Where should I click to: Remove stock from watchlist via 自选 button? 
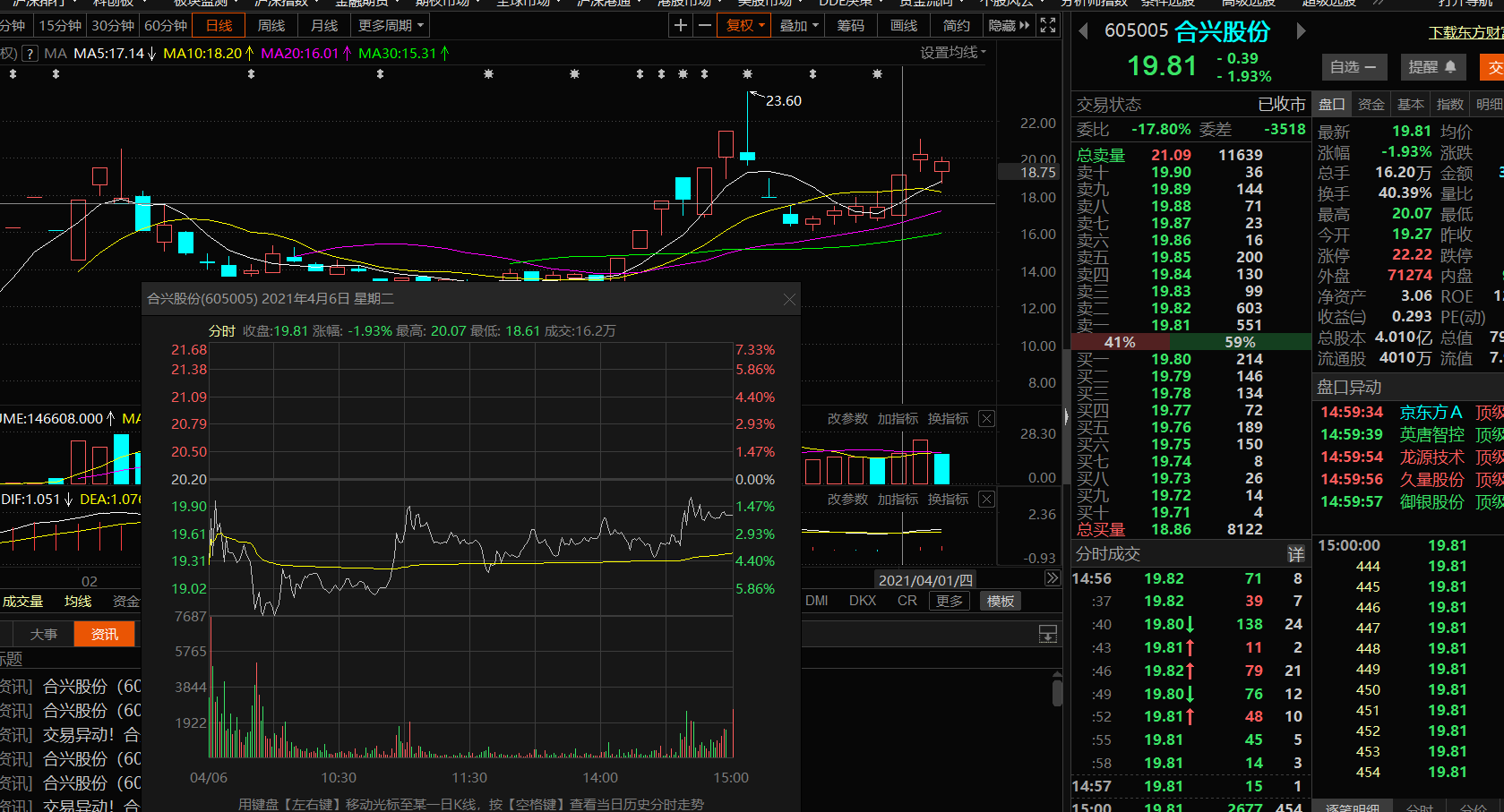(x=1354, y=67)
